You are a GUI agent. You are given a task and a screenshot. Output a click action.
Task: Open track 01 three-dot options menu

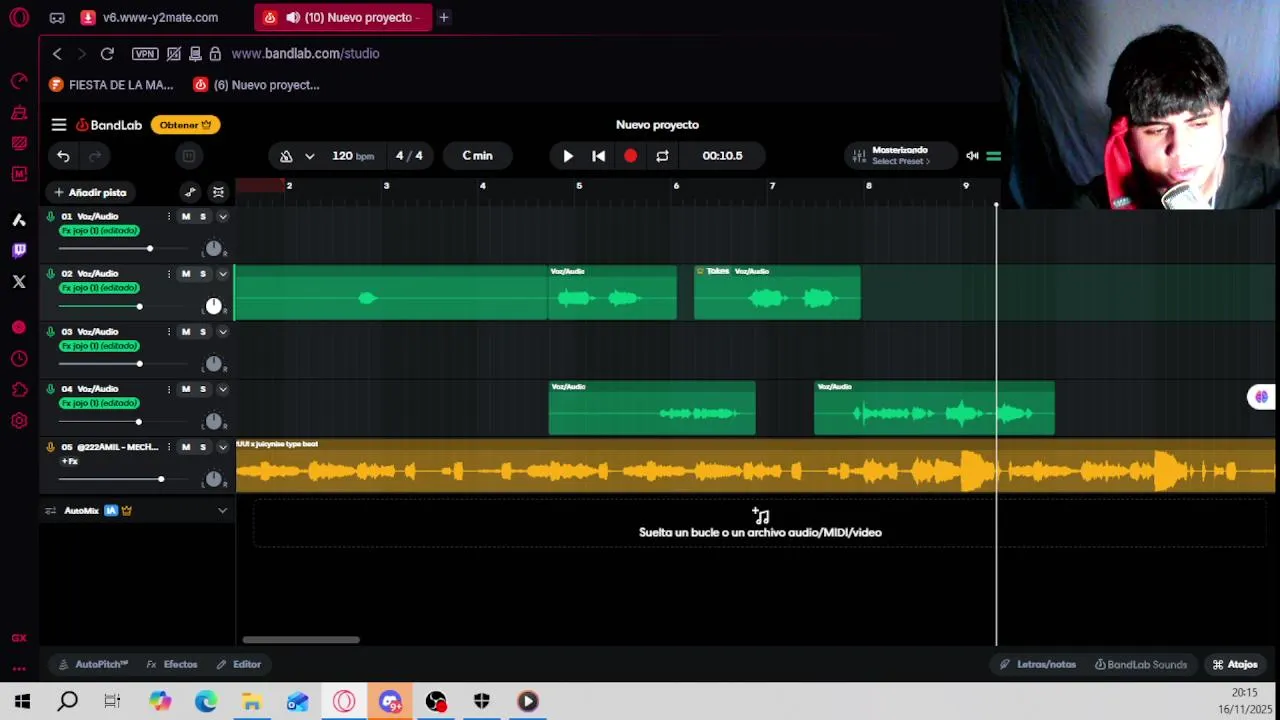[168, 216]
